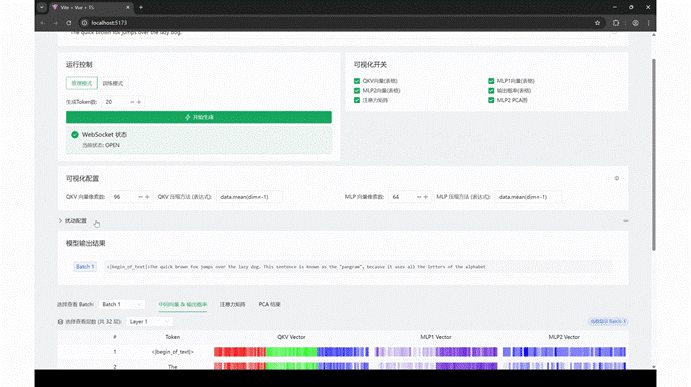Decrease the MLP vector pixel count
691x387 pixels.
(419, 197)
